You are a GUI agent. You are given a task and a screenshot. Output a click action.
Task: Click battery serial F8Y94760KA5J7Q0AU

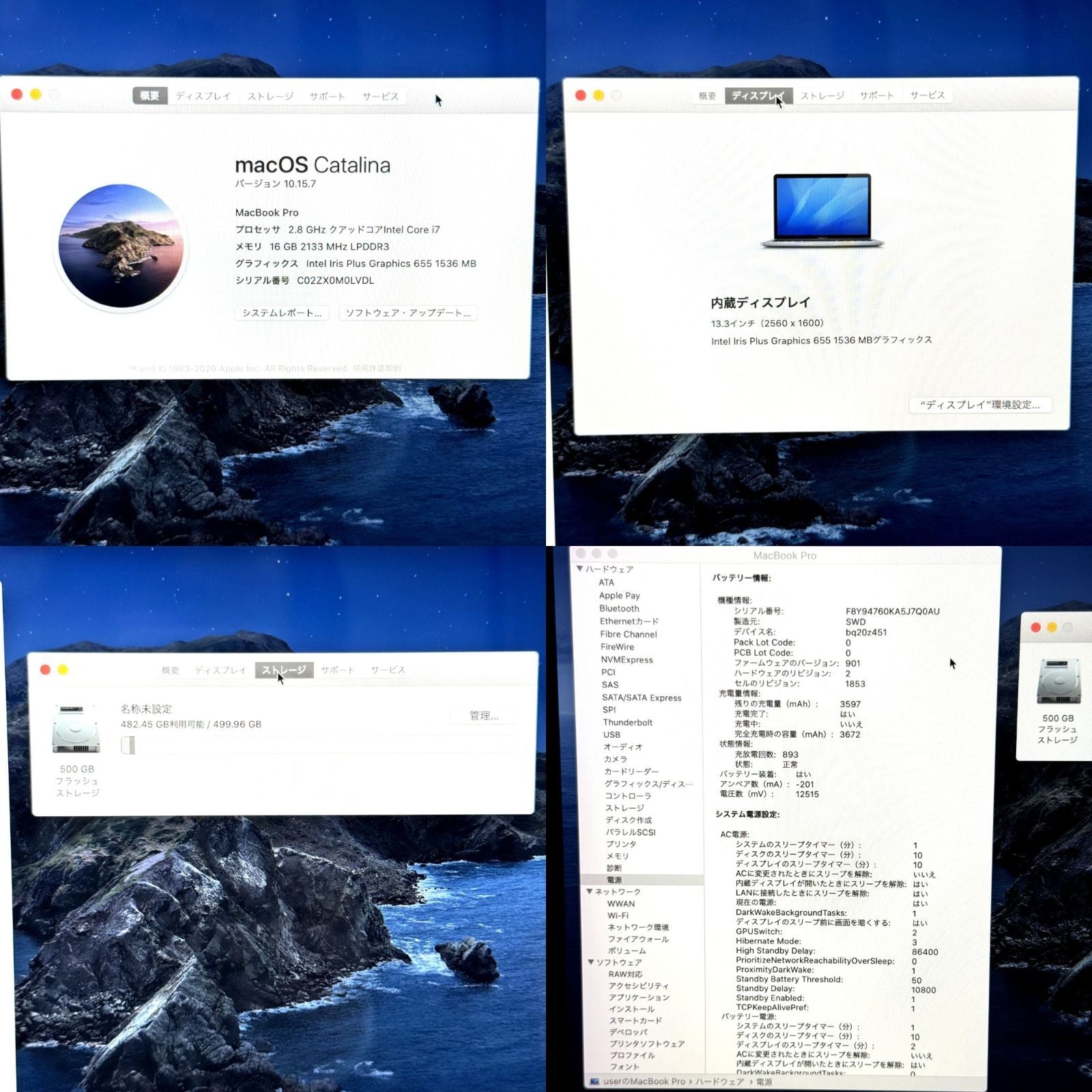(893, 612)
